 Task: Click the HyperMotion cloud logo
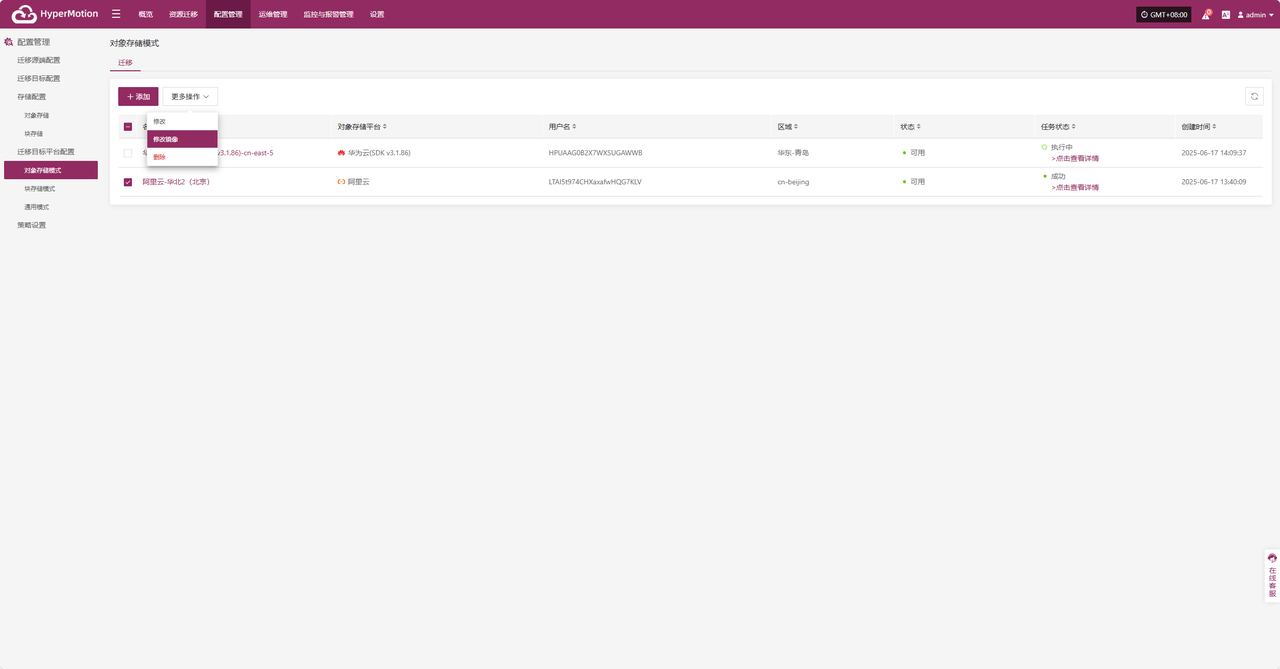[x=24, y=14]
